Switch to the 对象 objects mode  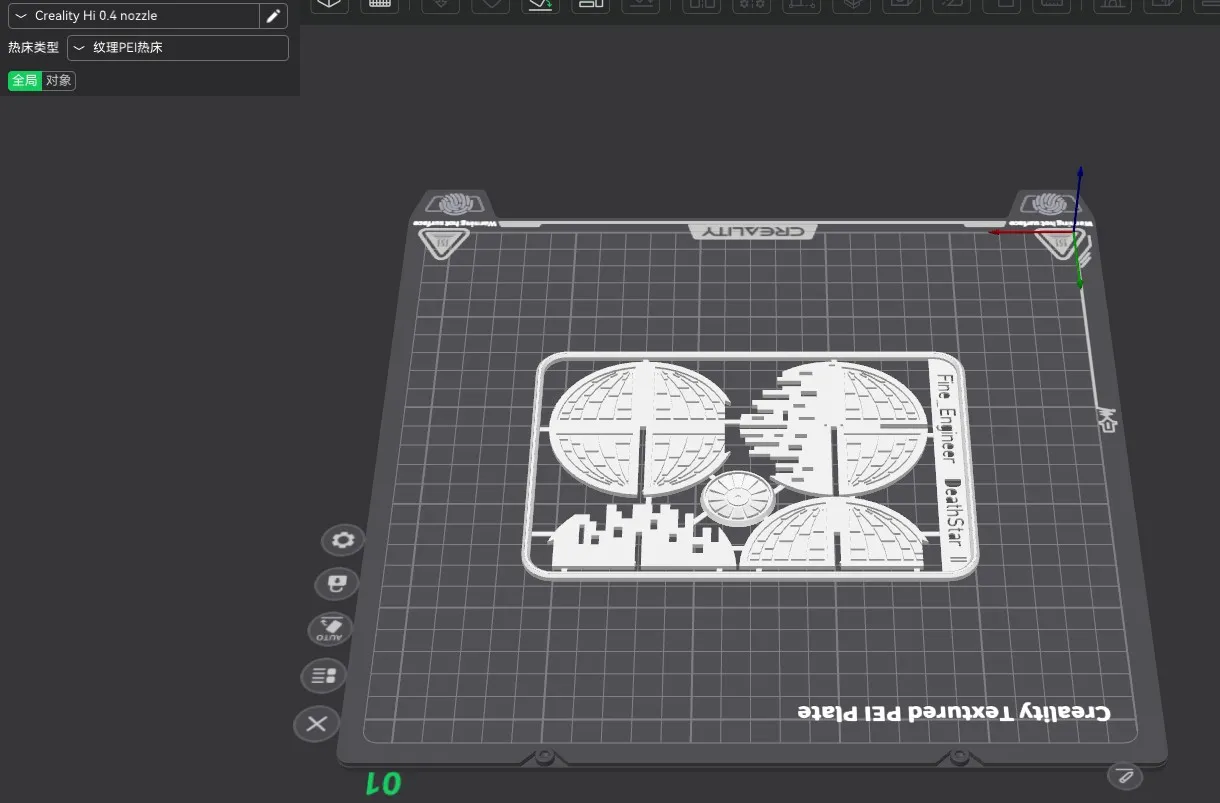[59, 81]
